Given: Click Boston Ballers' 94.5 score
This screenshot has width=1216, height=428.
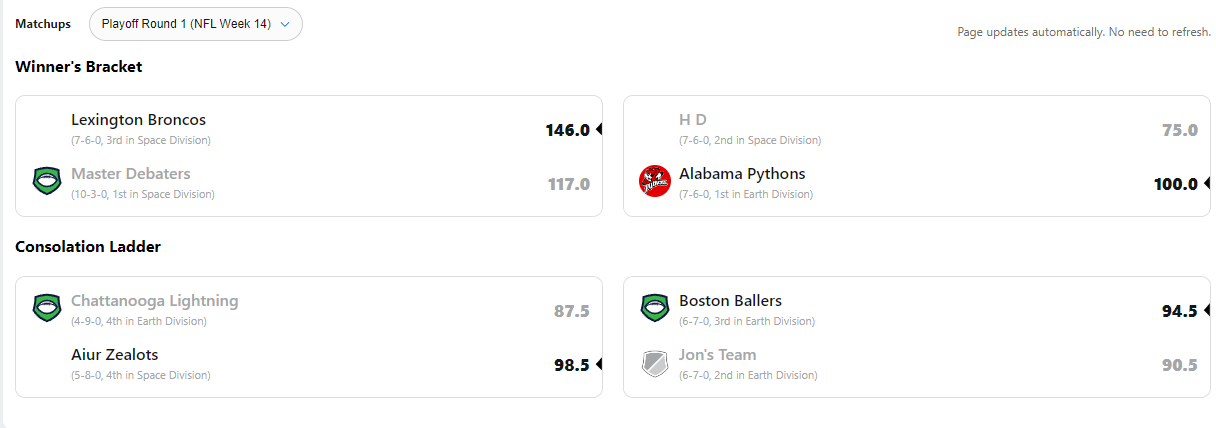Looking at the screenshot, I should click(x=1179, y=311).
